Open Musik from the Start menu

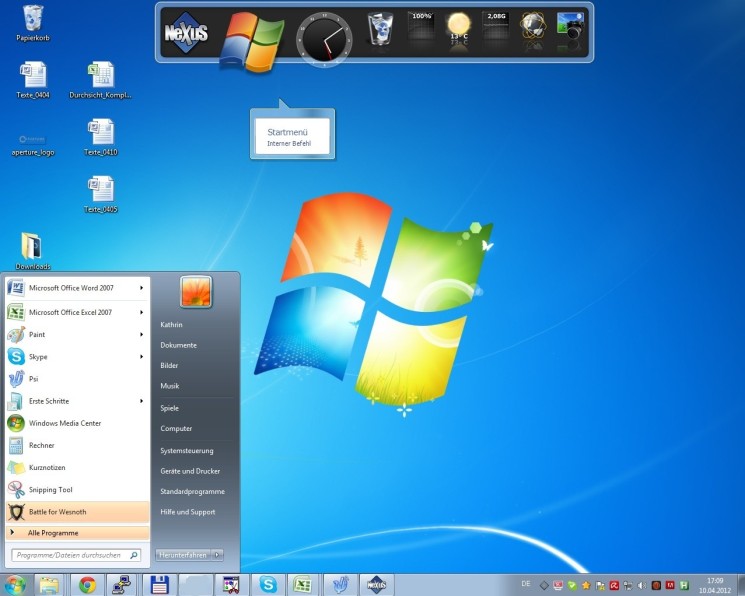pyautogui.click(x=170, y=386)
